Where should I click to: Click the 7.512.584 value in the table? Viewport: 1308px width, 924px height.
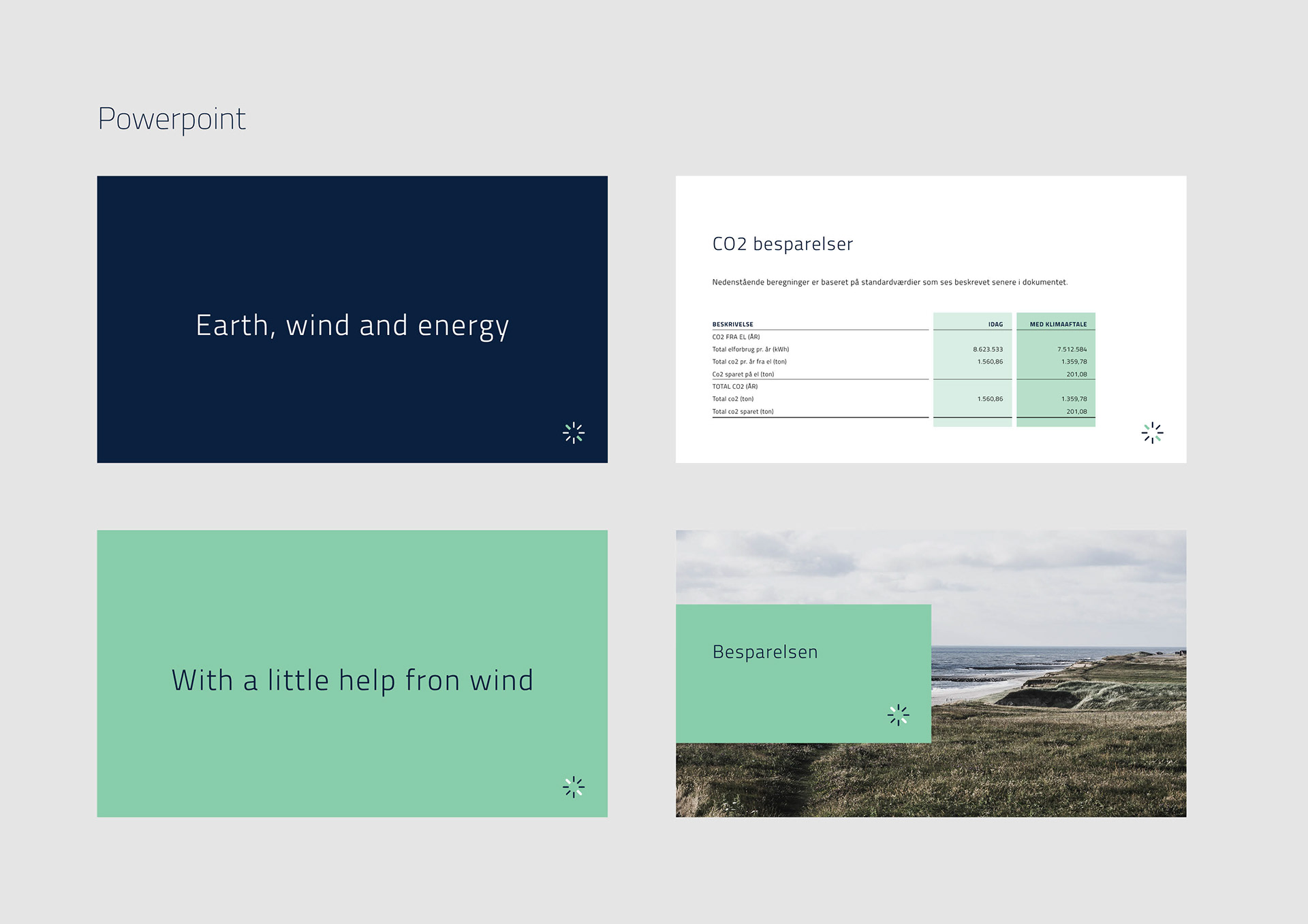coord(1072,349)
